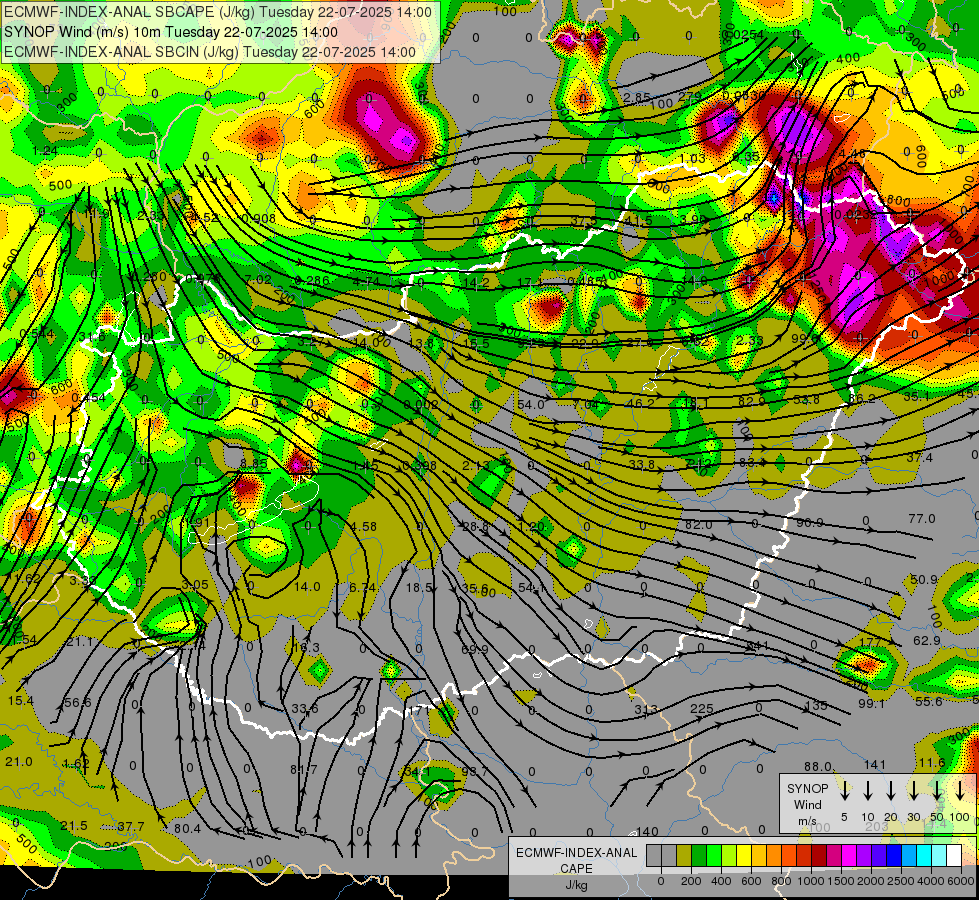Click the map value 33.6
The image size is (979, 900).
(x=305, y=708)
